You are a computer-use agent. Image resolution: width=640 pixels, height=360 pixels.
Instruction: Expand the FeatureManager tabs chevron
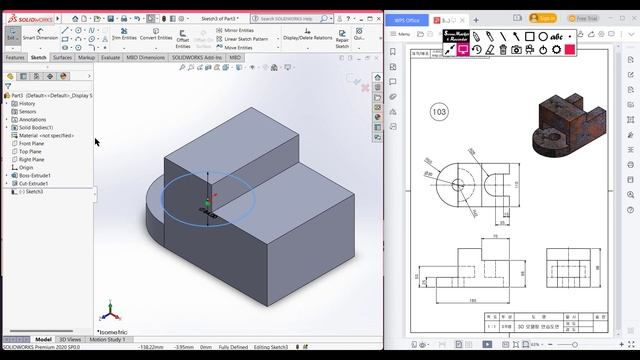[89, 76]
